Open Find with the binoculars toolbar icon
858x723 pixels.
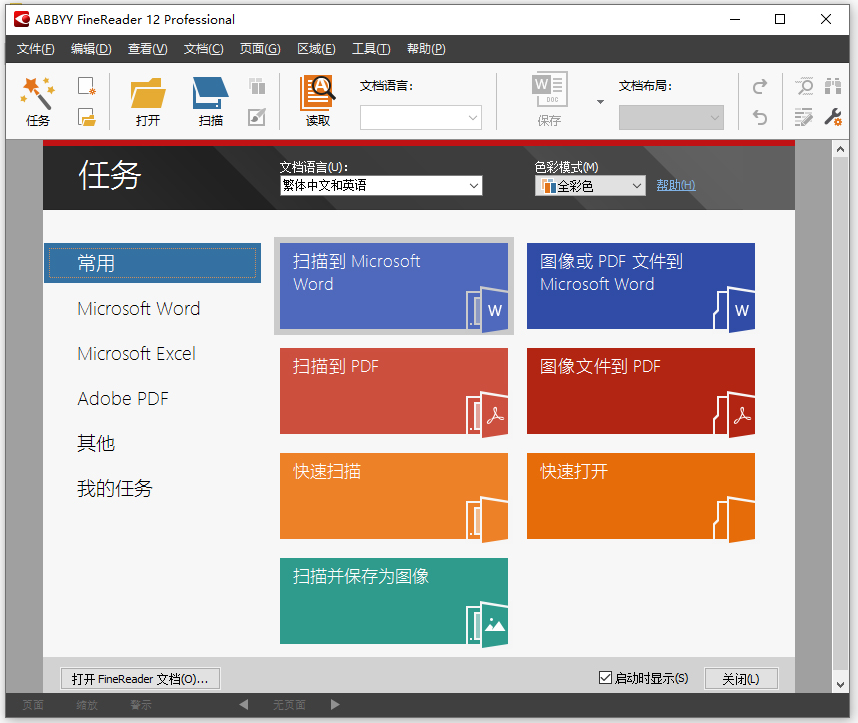click(833, 87)
